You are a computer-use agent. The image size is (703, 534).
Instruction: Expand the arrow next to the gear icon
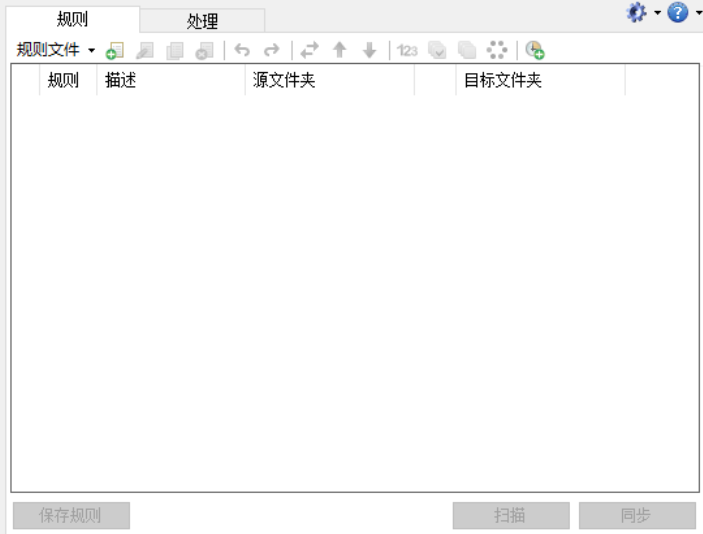pyautogui.click(x=657, y=13)
